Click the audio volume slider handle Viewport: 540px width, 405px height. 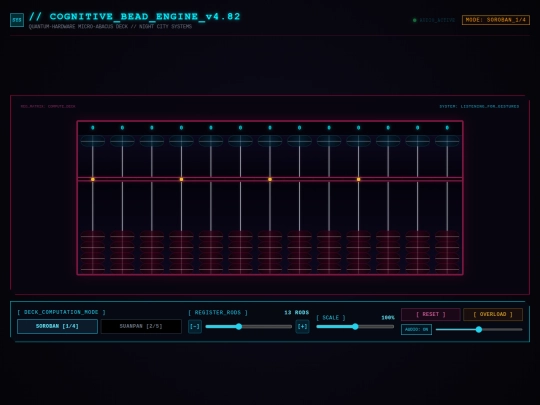coord(479,330)
